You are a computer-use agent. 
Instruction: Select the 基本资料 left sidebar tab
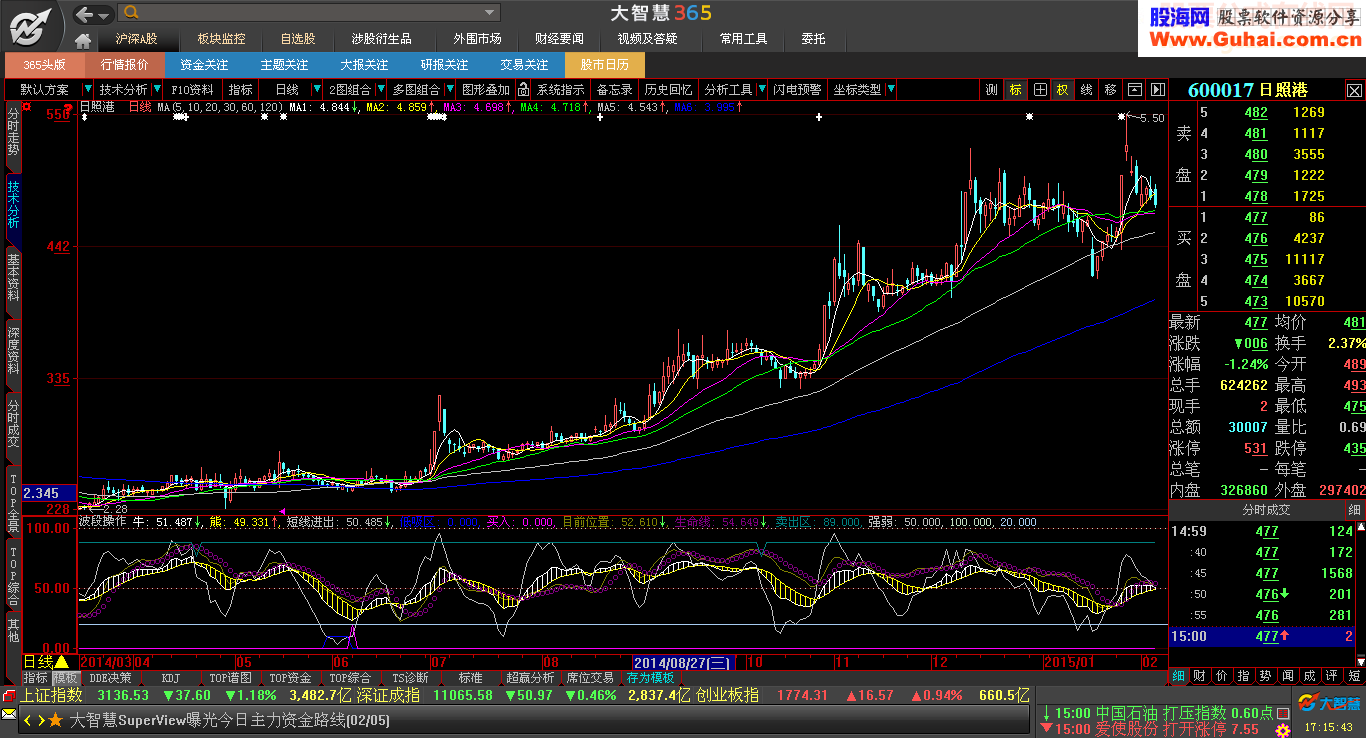tap(13, 278)
